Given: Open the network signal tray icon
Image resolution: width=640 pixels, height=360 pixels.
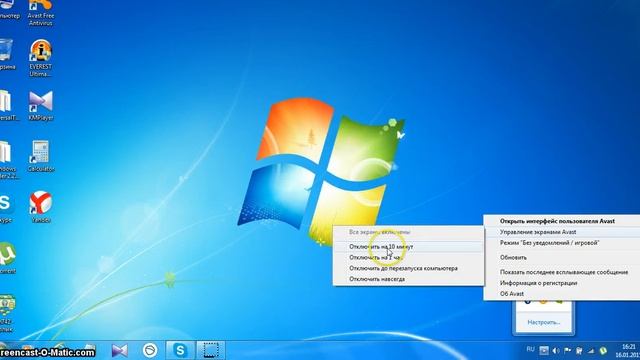Looking at the screenshot, I should (x=591, y=351).
